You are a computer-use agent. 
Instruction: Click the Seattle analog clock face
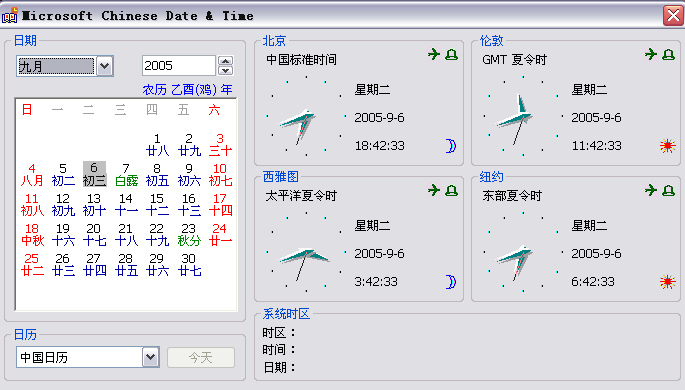[x=306, y=252]
